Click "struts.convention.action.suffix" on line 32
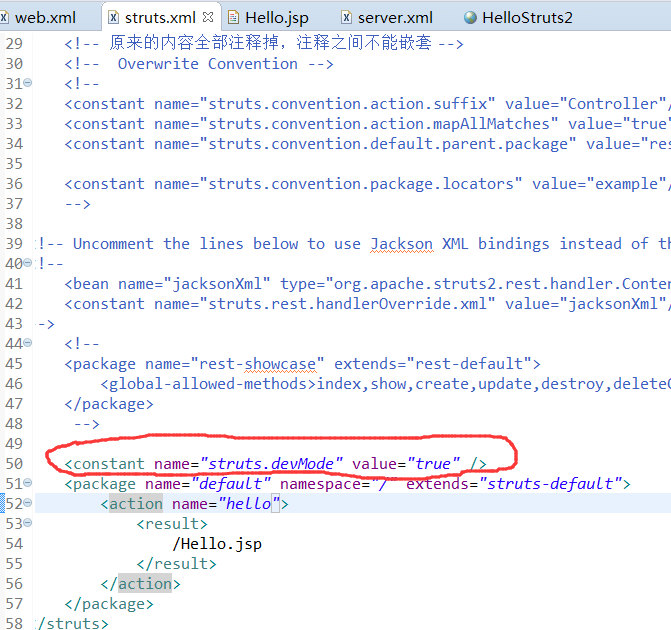 pyautogui.click(x=347, y=104)
